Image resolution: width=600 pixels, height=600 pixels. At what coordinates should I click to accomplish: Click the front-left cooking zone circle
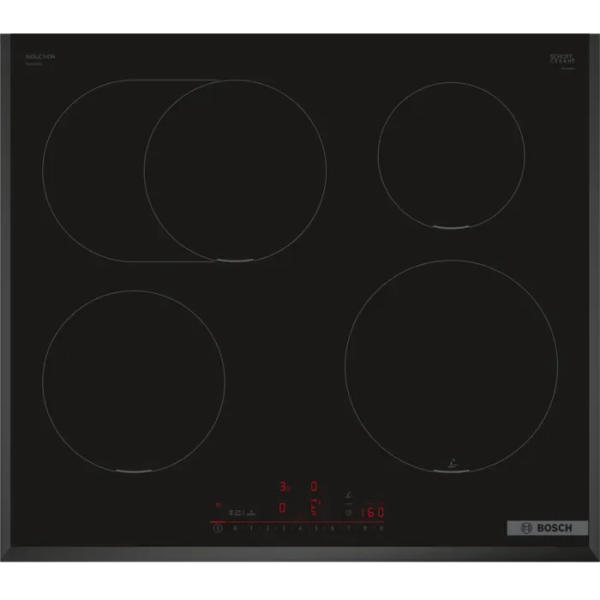[133, 380]
